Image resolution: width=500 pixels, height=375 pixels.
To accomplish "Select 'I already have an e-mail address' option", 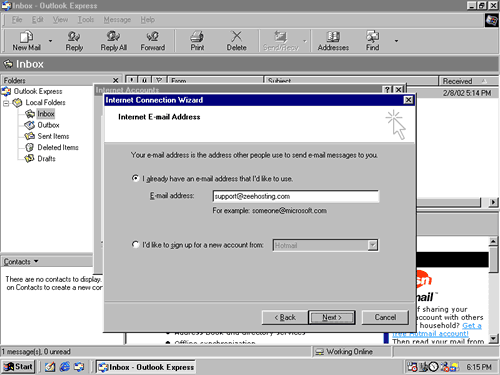I will click(135, 178).
